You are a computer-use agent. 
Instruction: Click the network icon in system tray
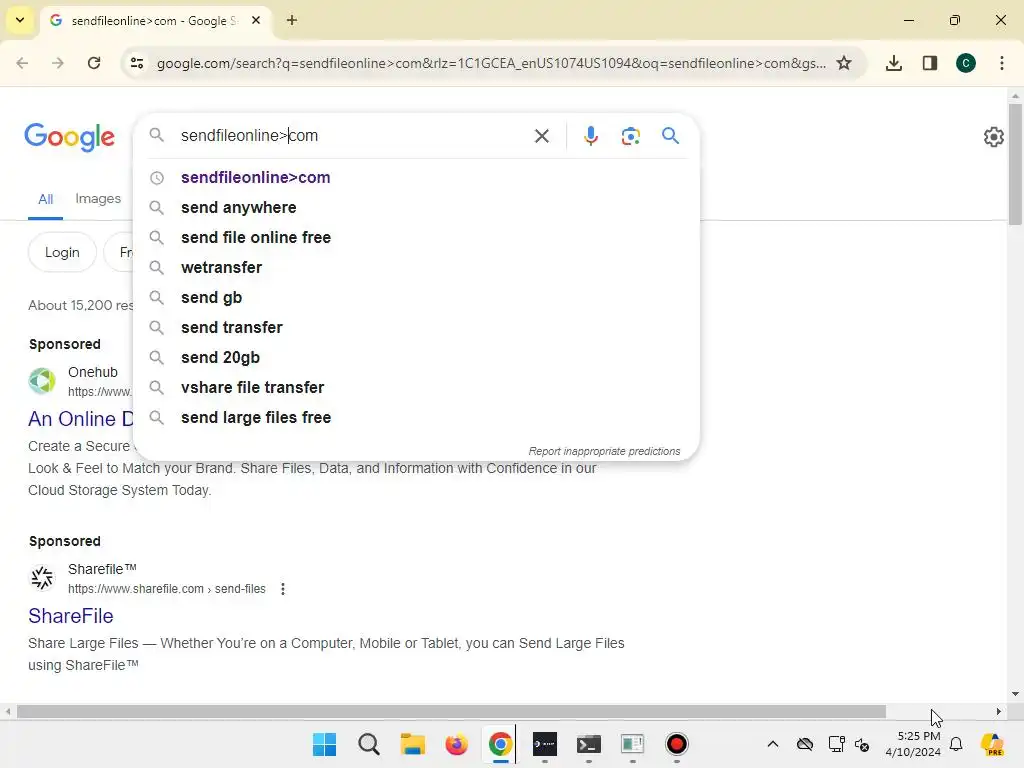coord(836,744)
